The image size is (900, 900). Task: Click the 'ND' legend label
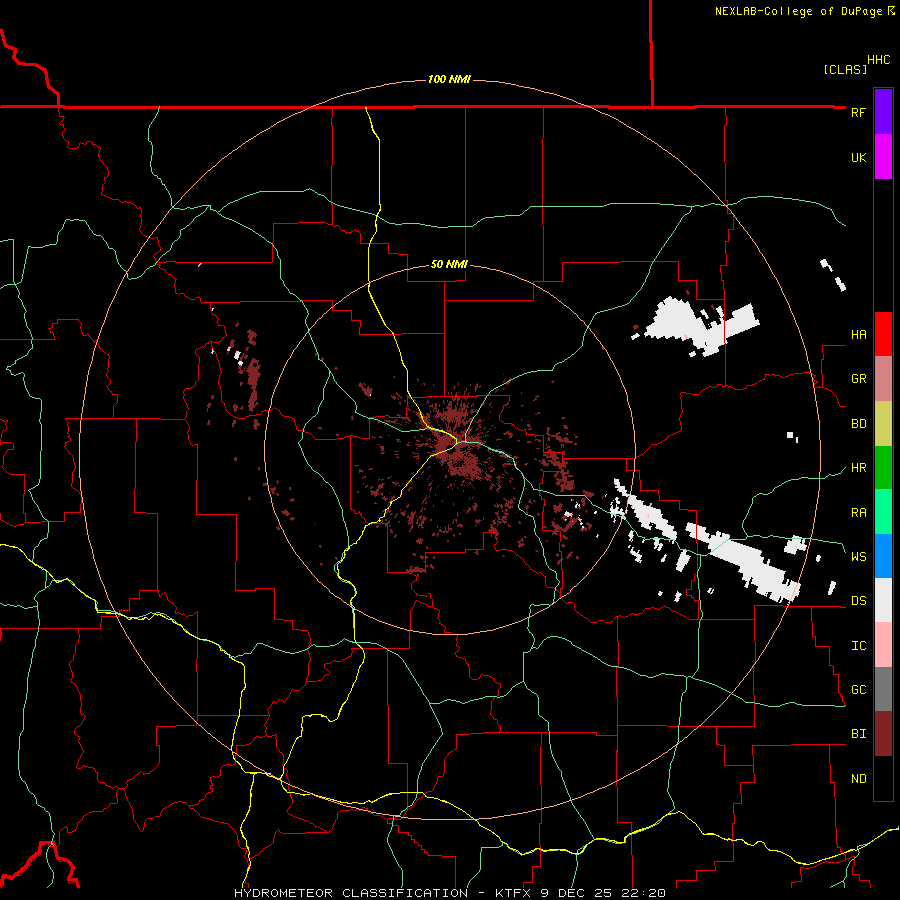coord(858,779)
